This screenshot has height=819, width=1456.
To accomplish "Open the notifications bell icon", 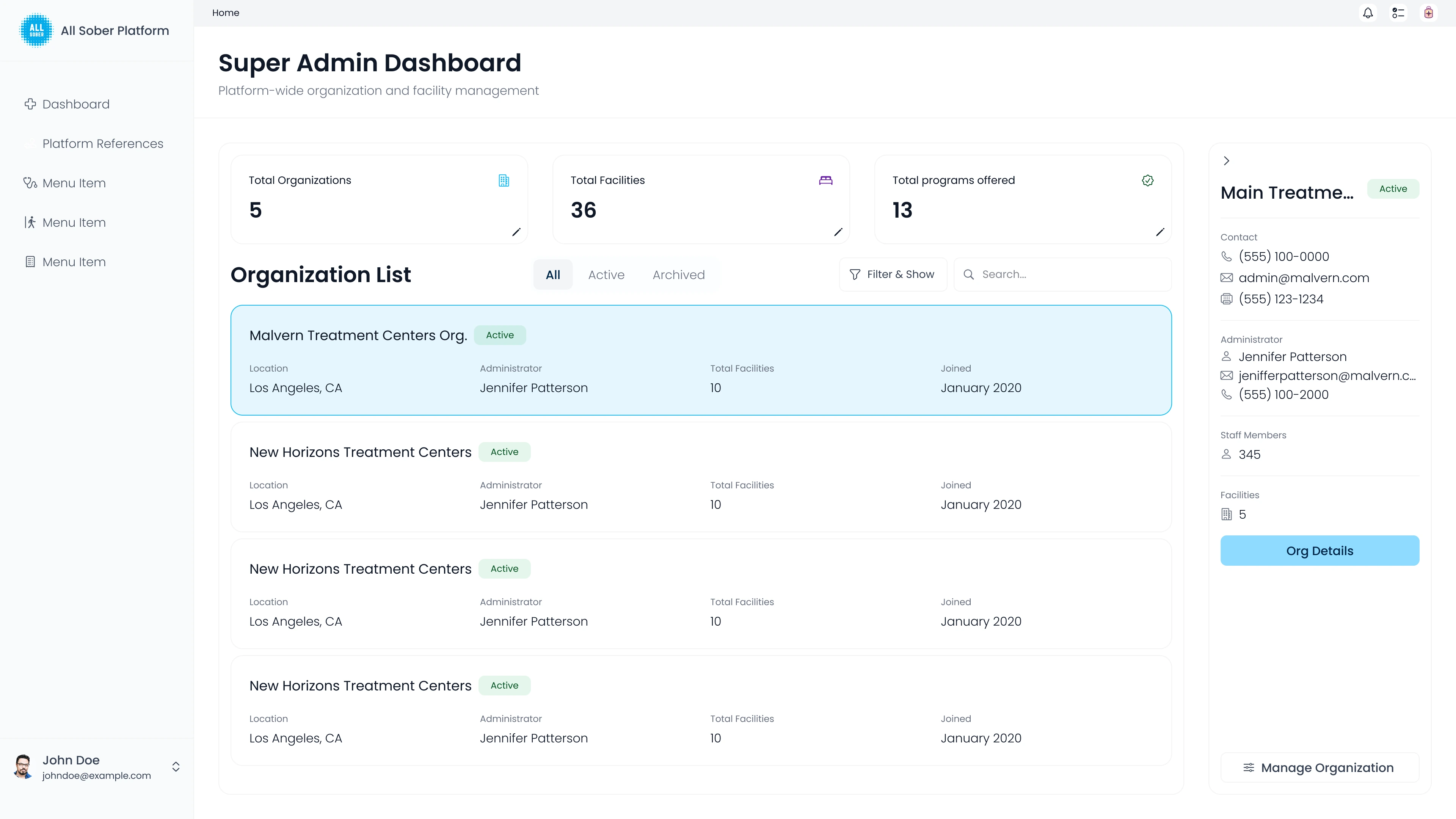I will [x=1368, y=13].
